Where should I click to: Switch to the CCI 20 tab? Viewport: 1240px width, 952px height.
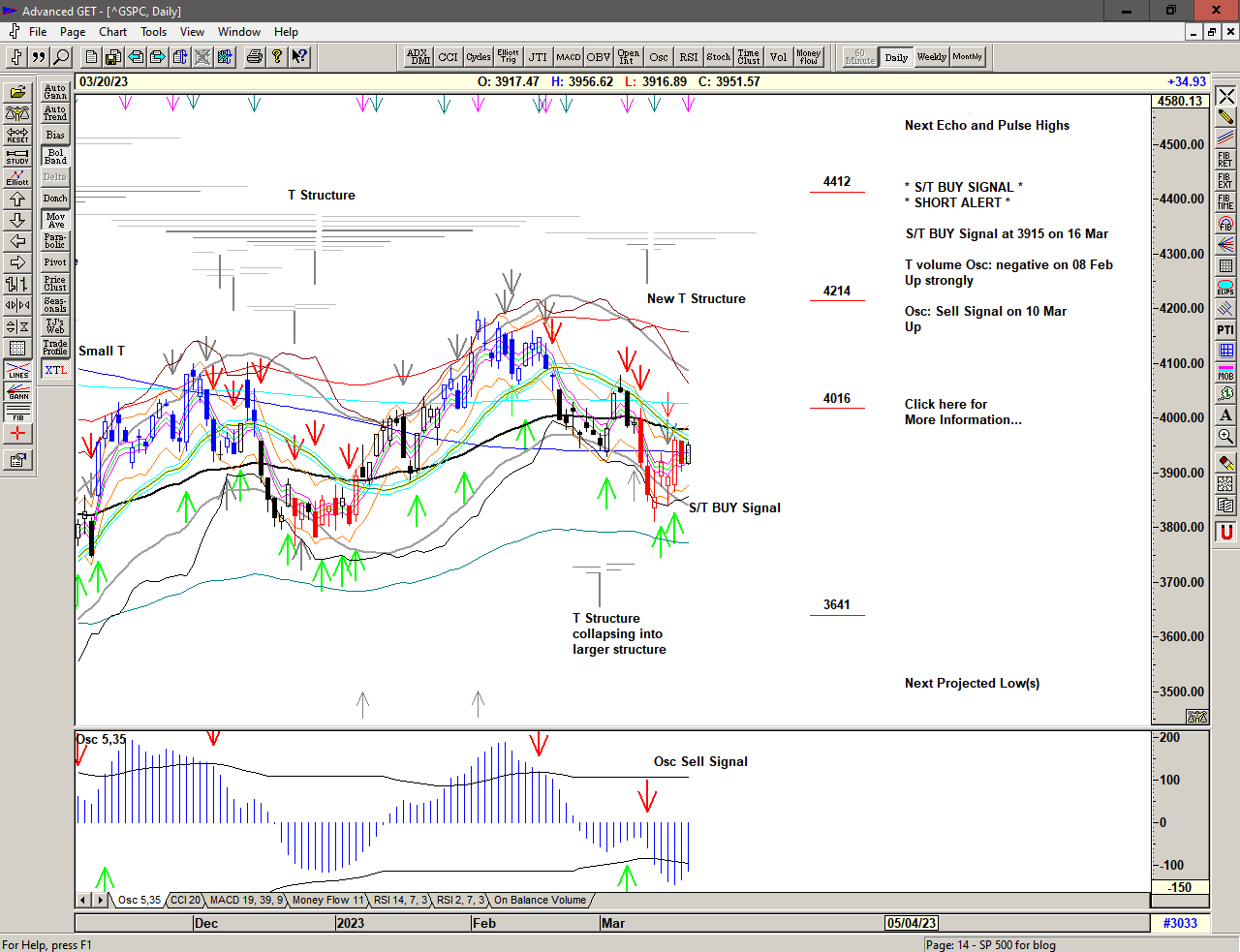coord(185,900)
